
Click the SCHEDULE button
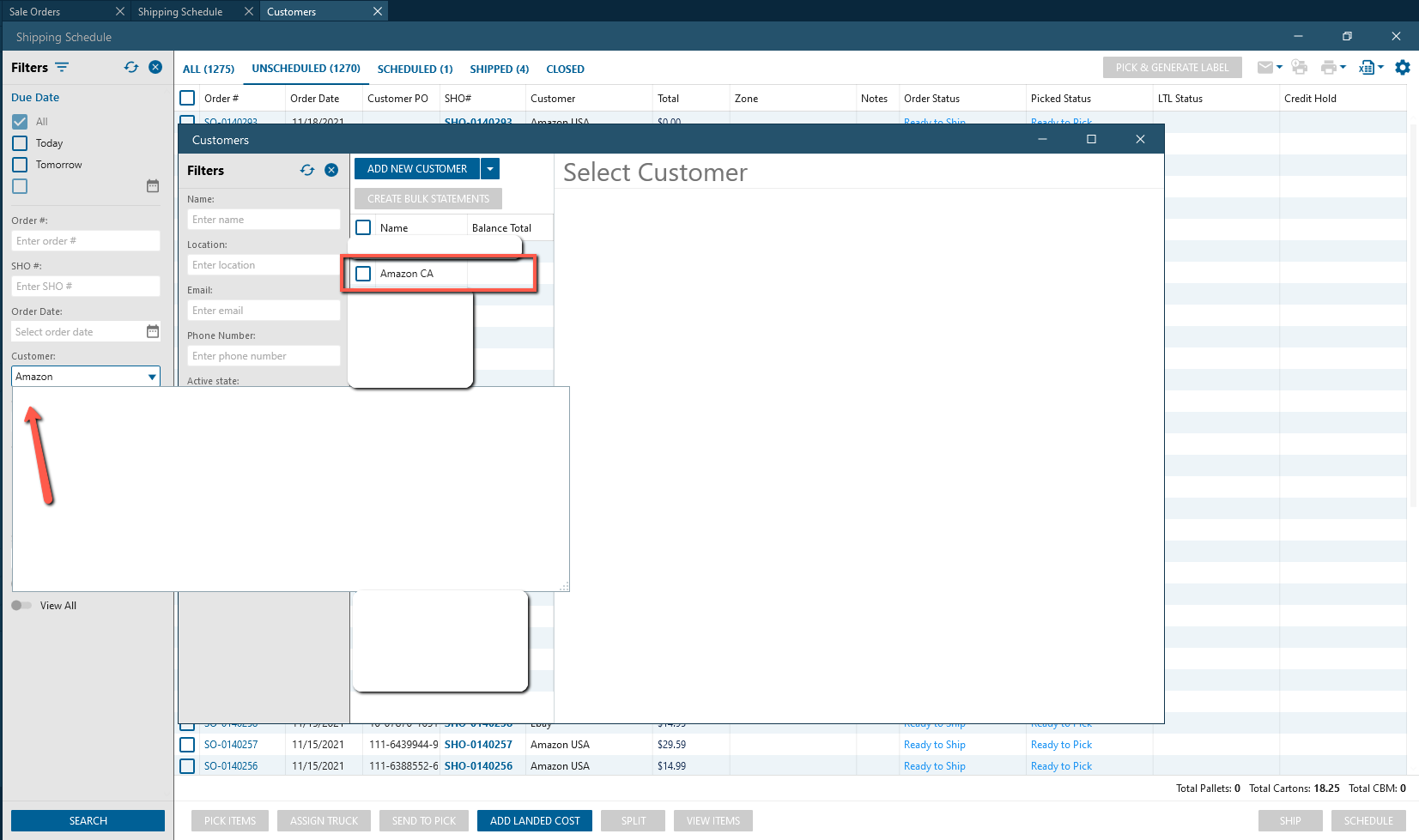[1368, 821]
